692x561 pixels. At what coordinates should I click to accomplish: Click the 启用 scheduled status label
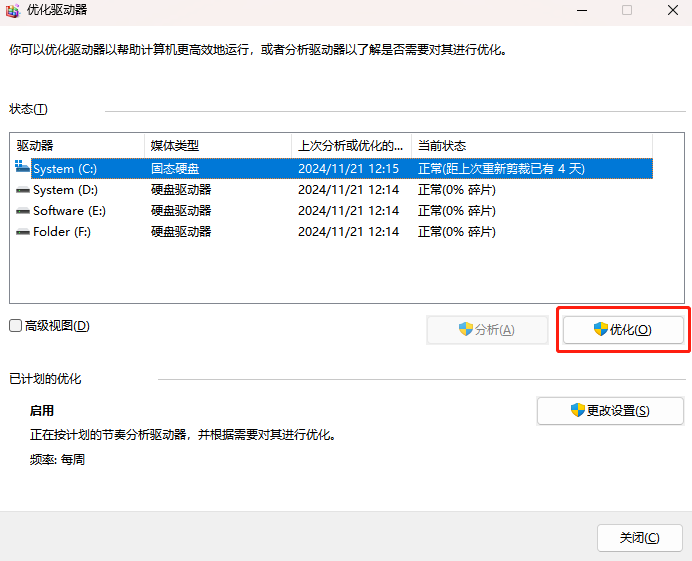point(42,410)
